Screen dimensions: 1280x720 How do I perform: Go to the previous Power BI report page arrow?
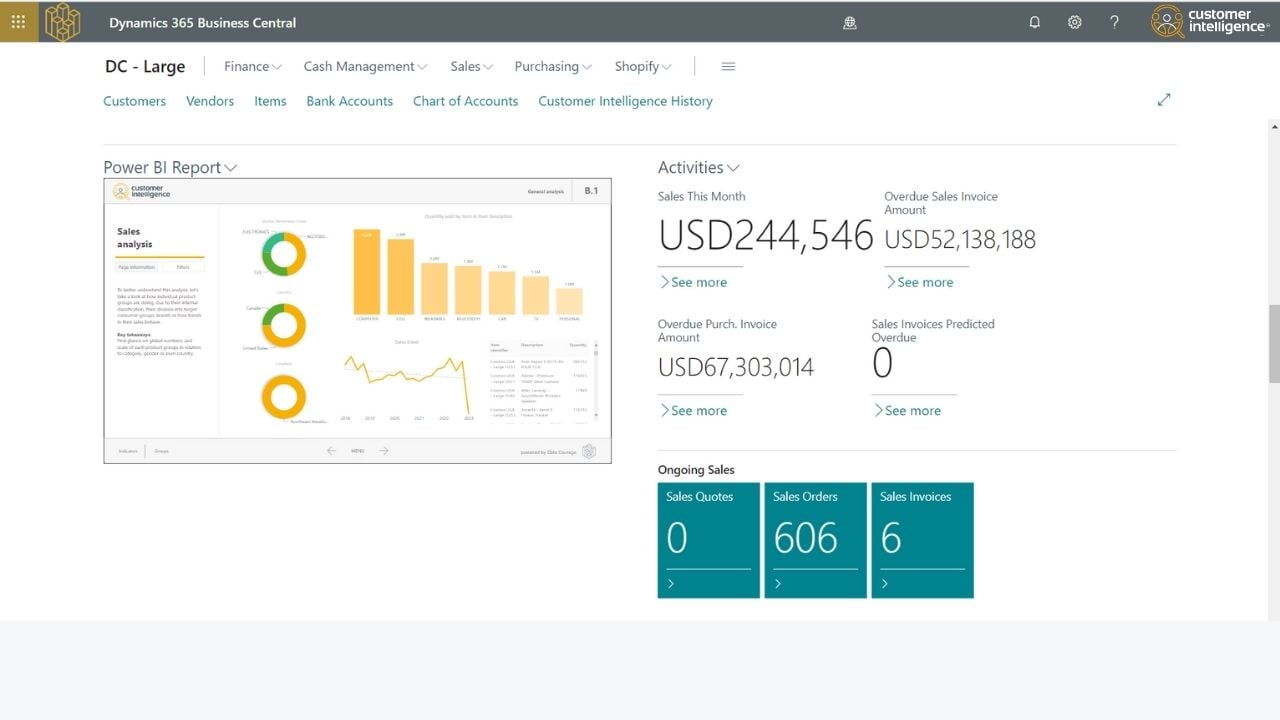tap(332, 451)
